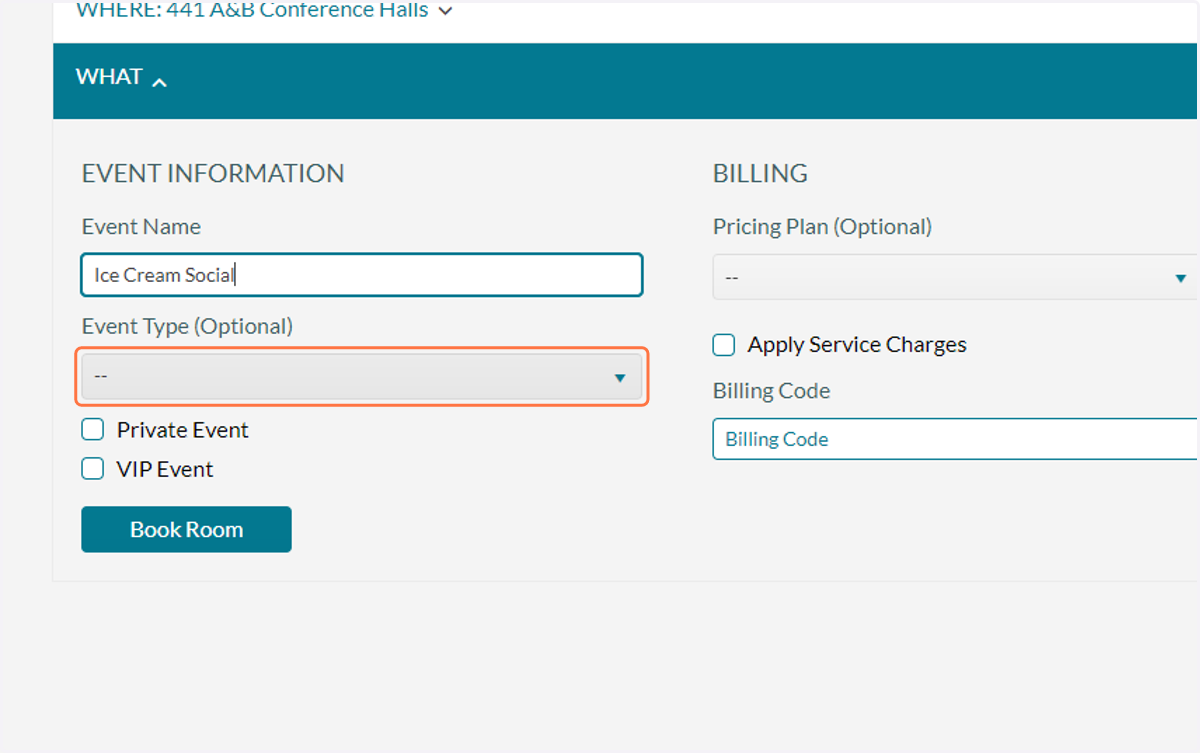1200x753 pixels.
Task: Focus the Billing Code input field
Action: click(955, 439)
